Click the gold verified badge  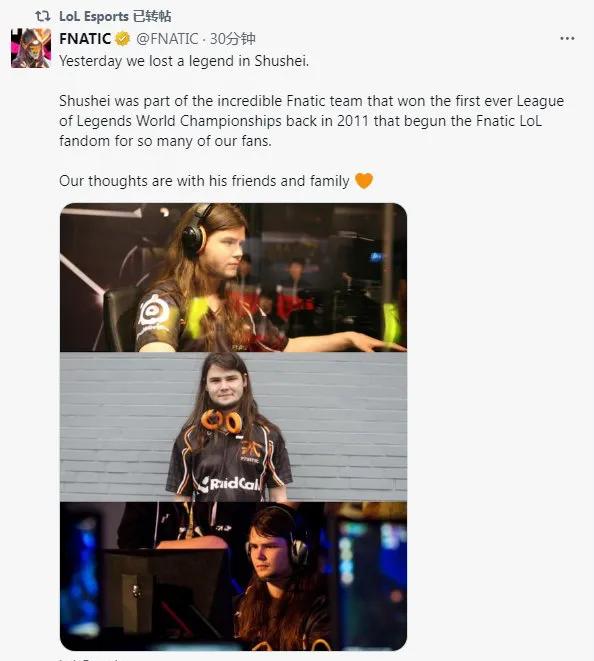pyautogui.click(x=123, y=39)
